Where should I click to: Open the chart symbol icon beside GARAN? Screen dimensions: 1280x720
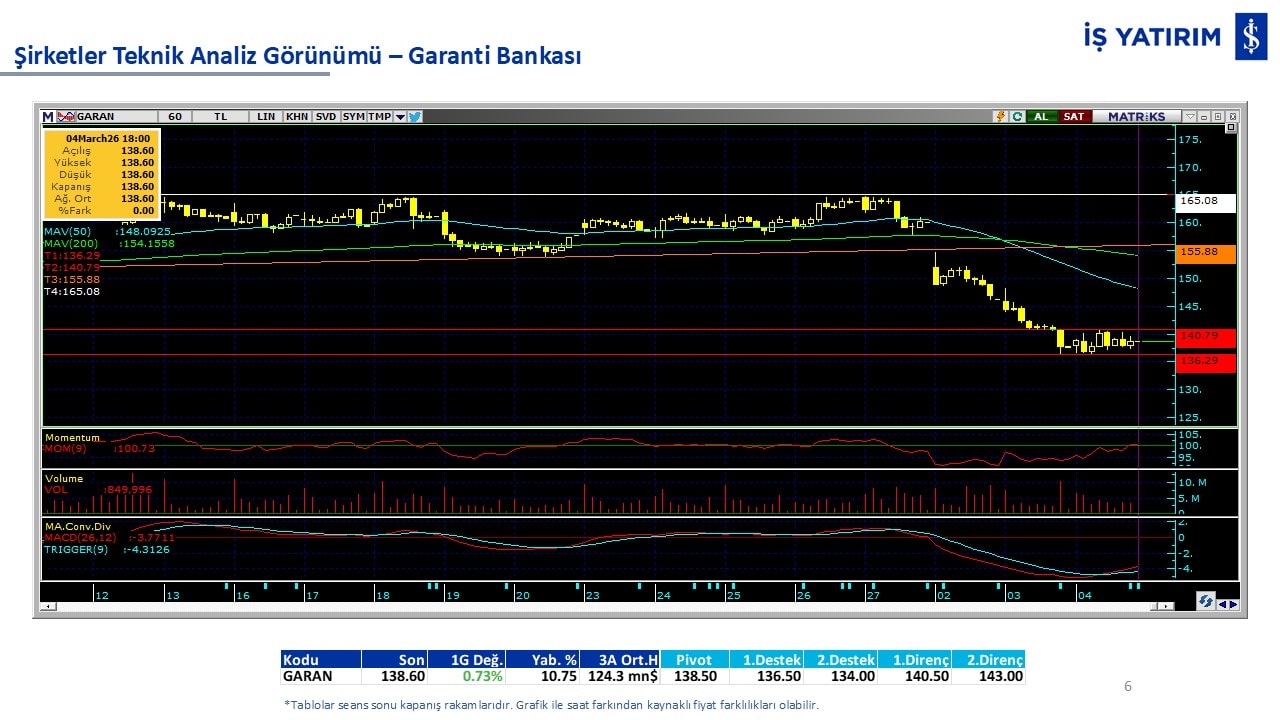tap(66, 116)
